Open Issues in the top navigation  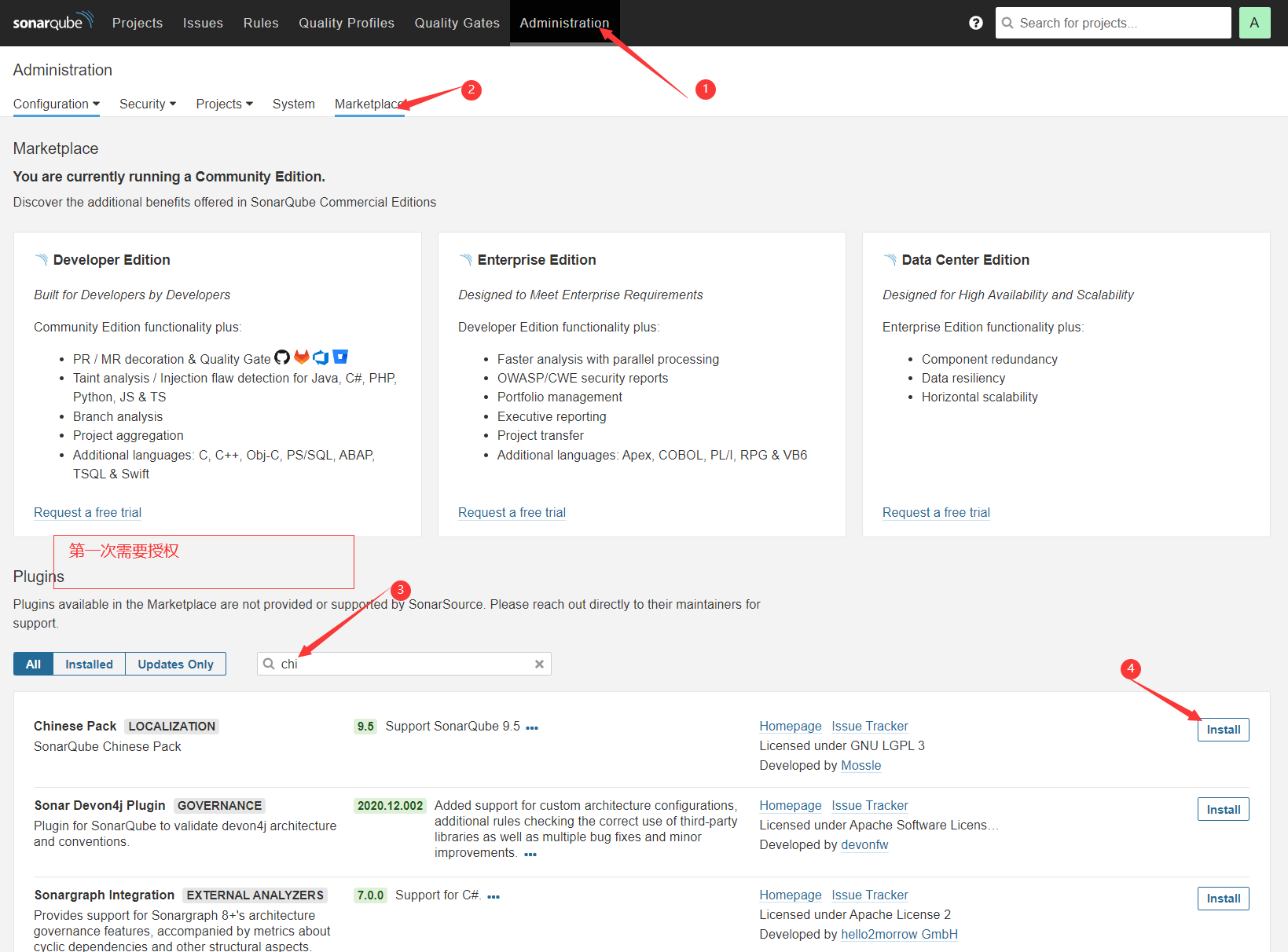click(x=203, y=23)
